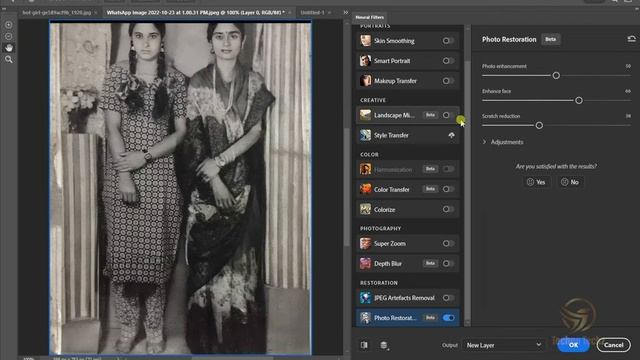Click OK to apply filters

click(x=573, y=345)
